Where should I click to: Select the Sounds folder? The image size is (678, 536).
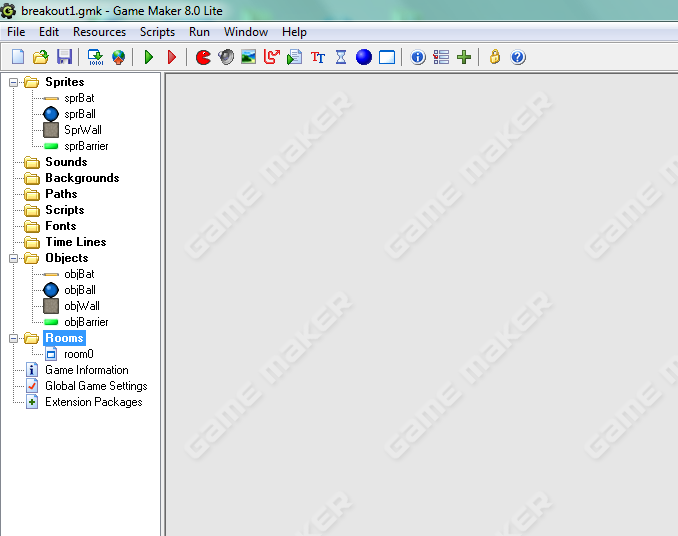[66, 162]
